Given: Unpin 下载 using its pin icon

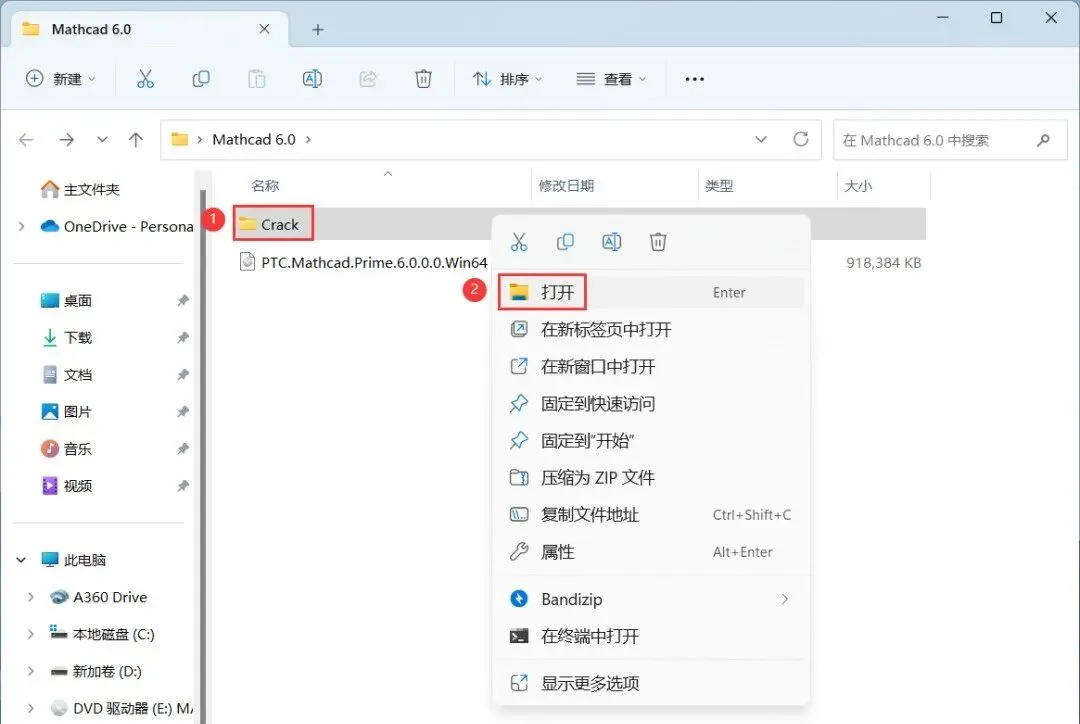Looking at the screenshot, I should pyautogui.click(x=183, y=338).
